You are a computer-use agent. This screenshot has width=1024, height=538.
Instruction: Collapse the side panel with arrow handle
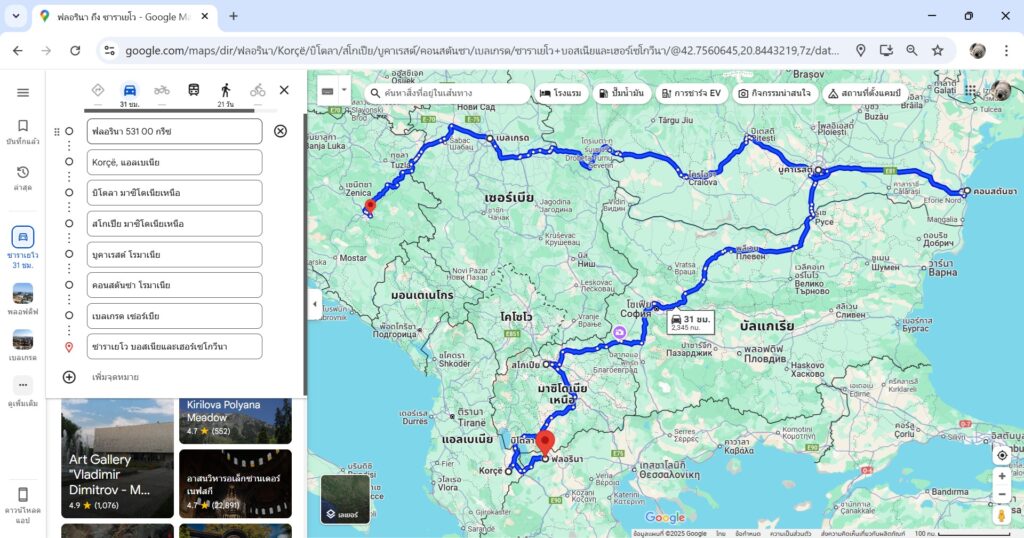[x=314, y=303]
